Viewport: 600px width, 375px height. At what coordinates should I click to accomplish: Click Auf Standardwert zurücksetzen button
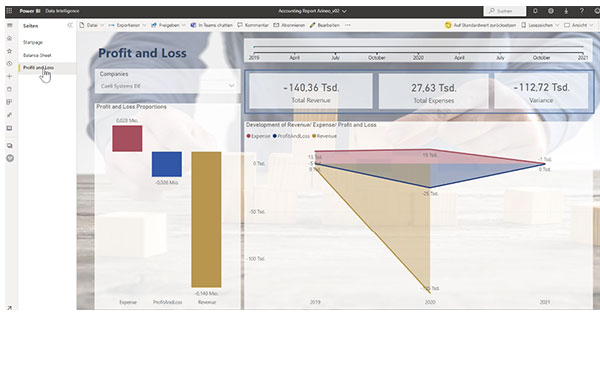481,25
